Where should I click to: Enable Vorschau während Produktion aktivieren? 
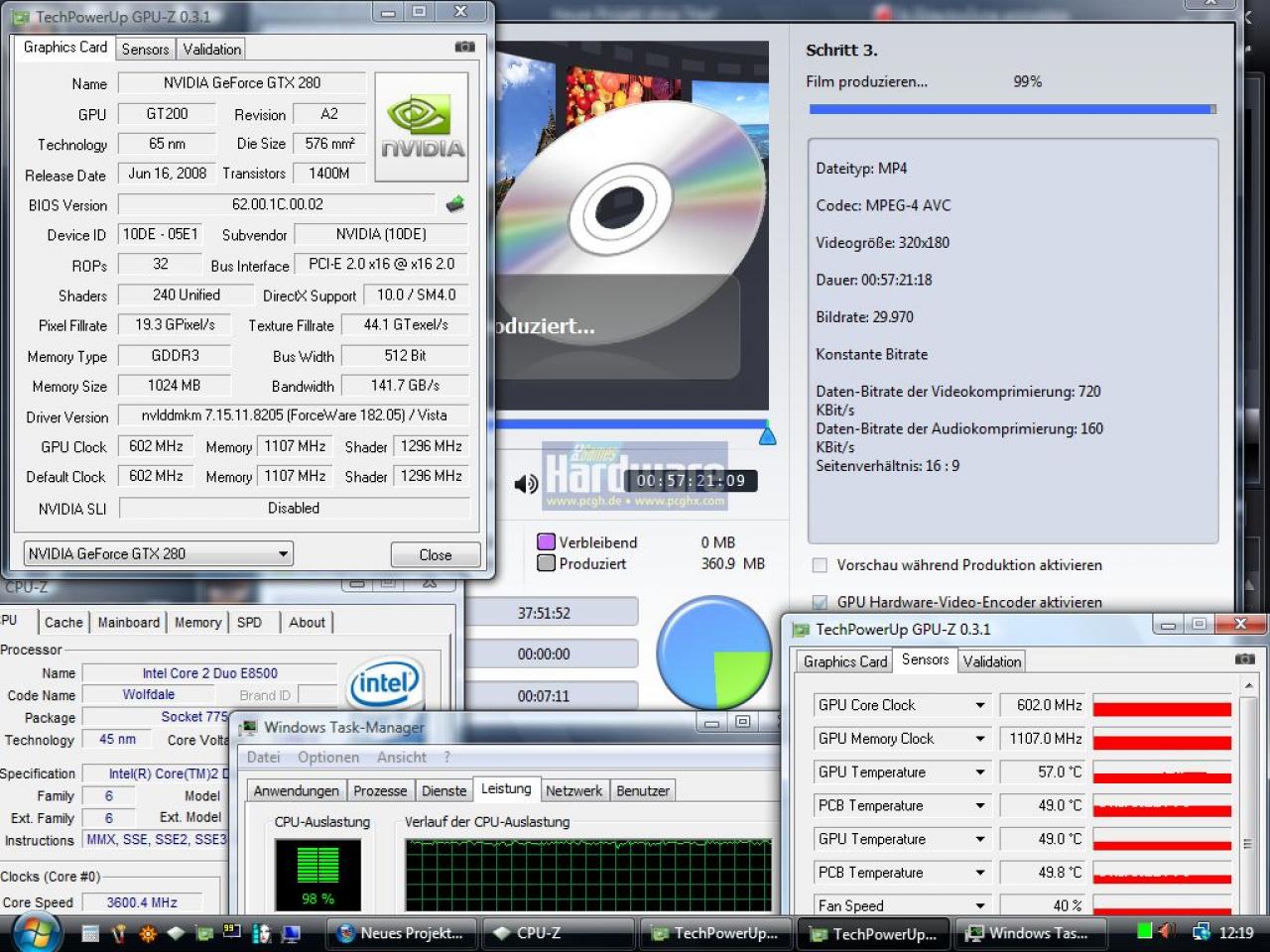pyautogui.click(x=820, y=565)
